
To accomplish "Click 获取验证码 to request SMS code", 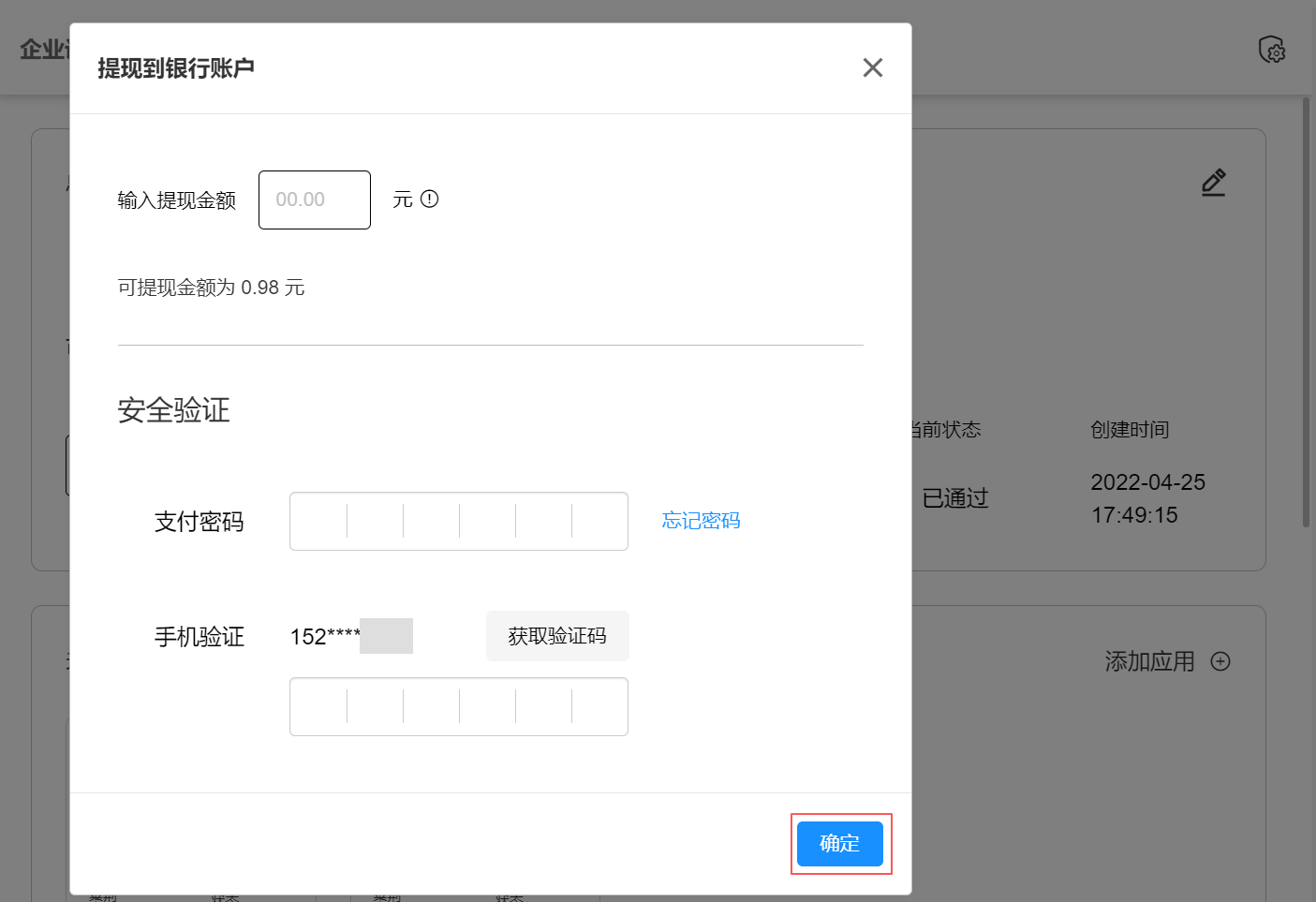I will [x=556, y=636].
